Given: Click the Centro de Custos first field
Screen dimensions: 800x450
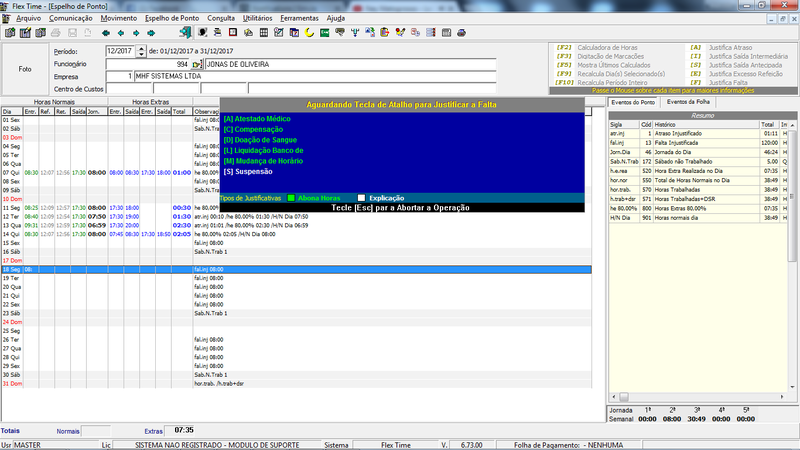Looking at the screenshot, I should point(129,89).
